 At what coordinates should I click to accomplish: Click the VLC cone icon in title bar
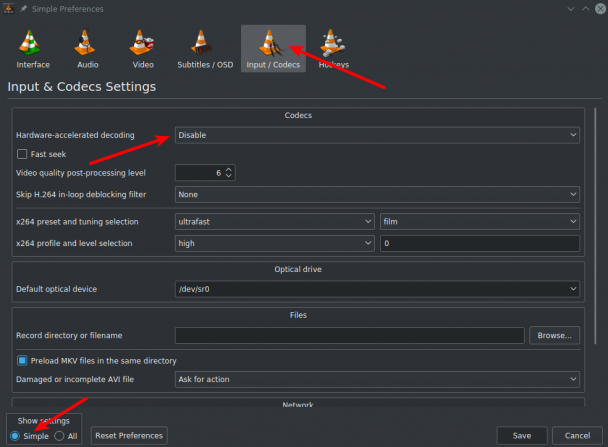pos(9,8)
